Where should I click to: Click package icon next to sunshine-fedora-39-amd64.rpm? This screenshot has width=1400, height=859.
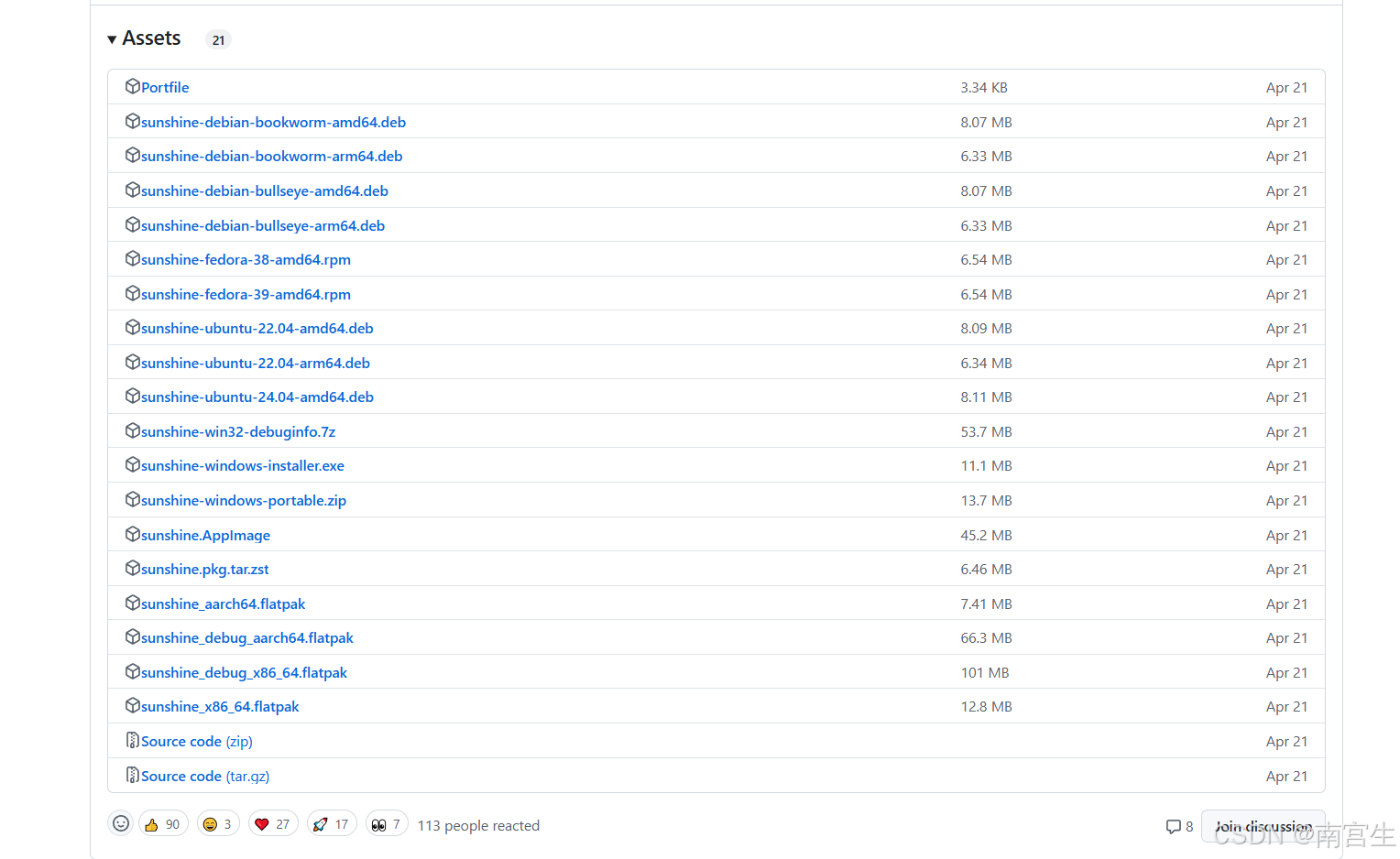pos(133,293)
